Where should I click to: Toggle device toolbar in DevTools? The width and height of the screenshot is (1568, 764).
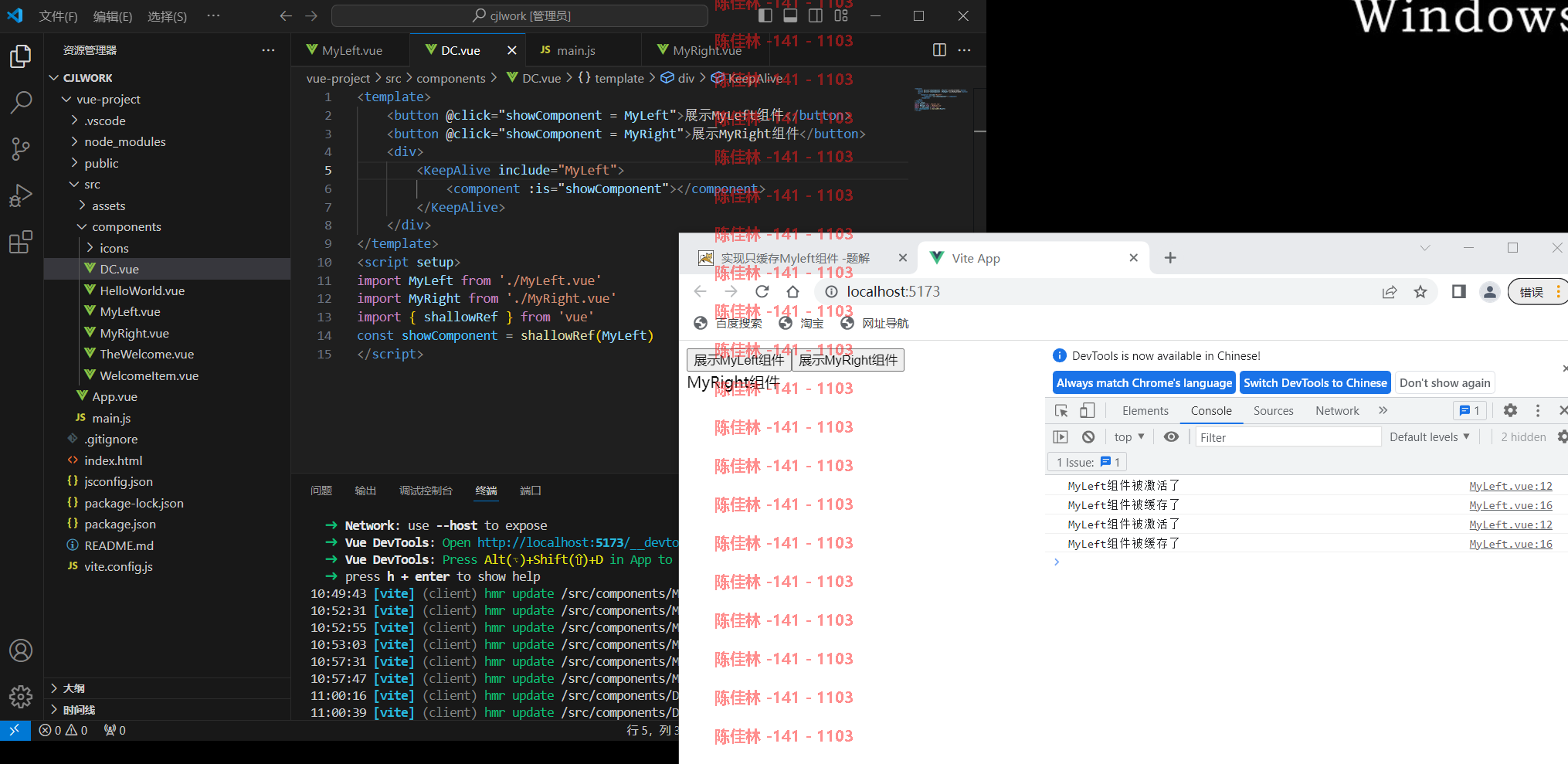tap(1088, 411)
